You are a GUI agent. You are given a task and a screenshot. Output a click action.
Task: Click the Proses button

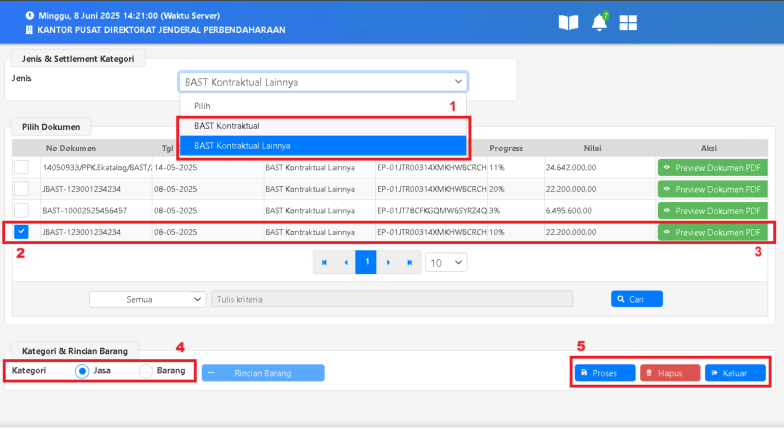point(605,373)
